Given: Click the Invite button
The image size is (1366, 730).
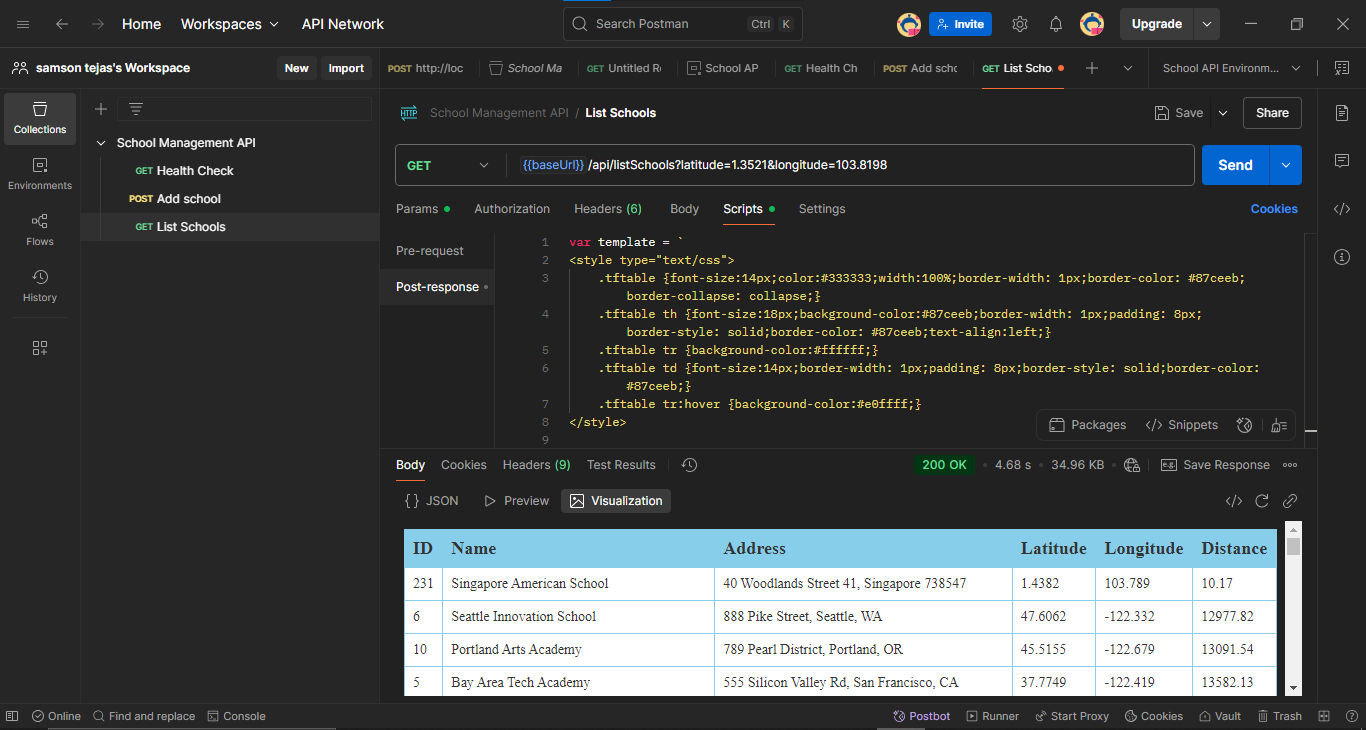Looking at the screenshot, I should (960, 24).
